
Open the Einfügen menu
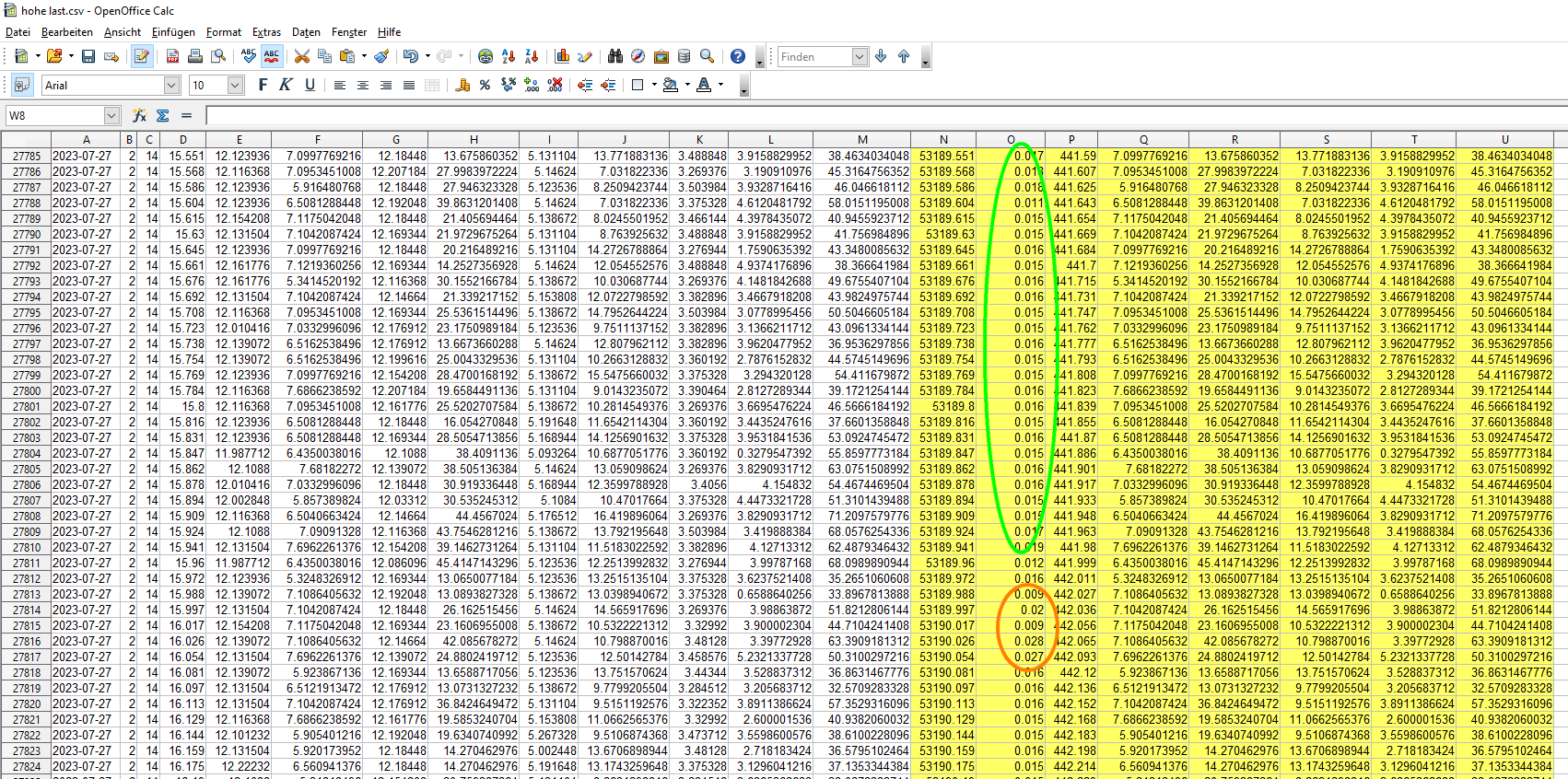pyautogui.click(x=173, y=32)
